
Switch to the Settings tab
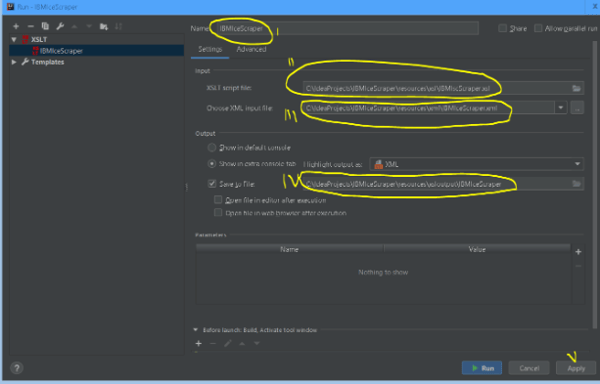(210, 49)
